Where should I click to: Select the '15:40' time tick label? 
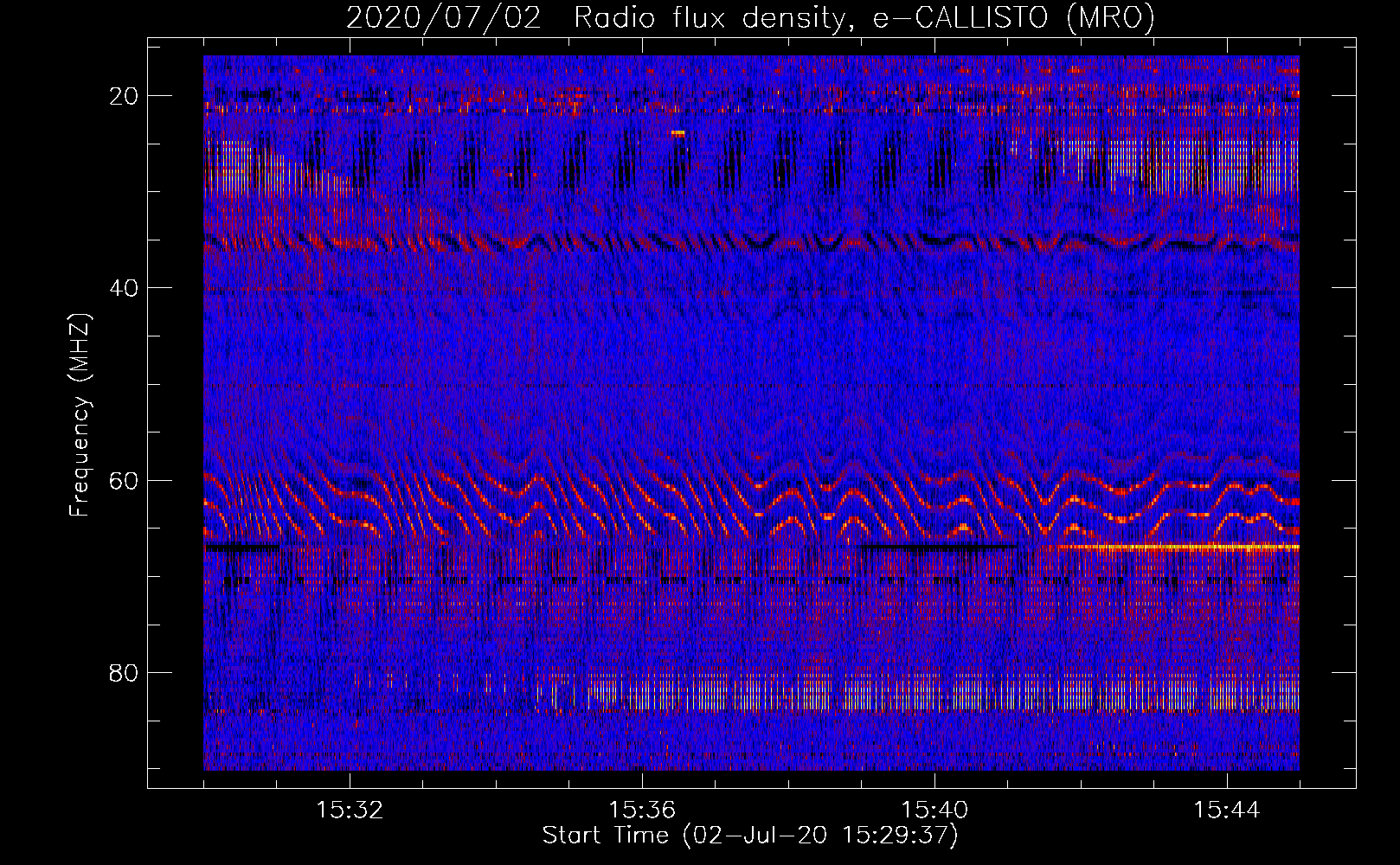tap(934, 811)
